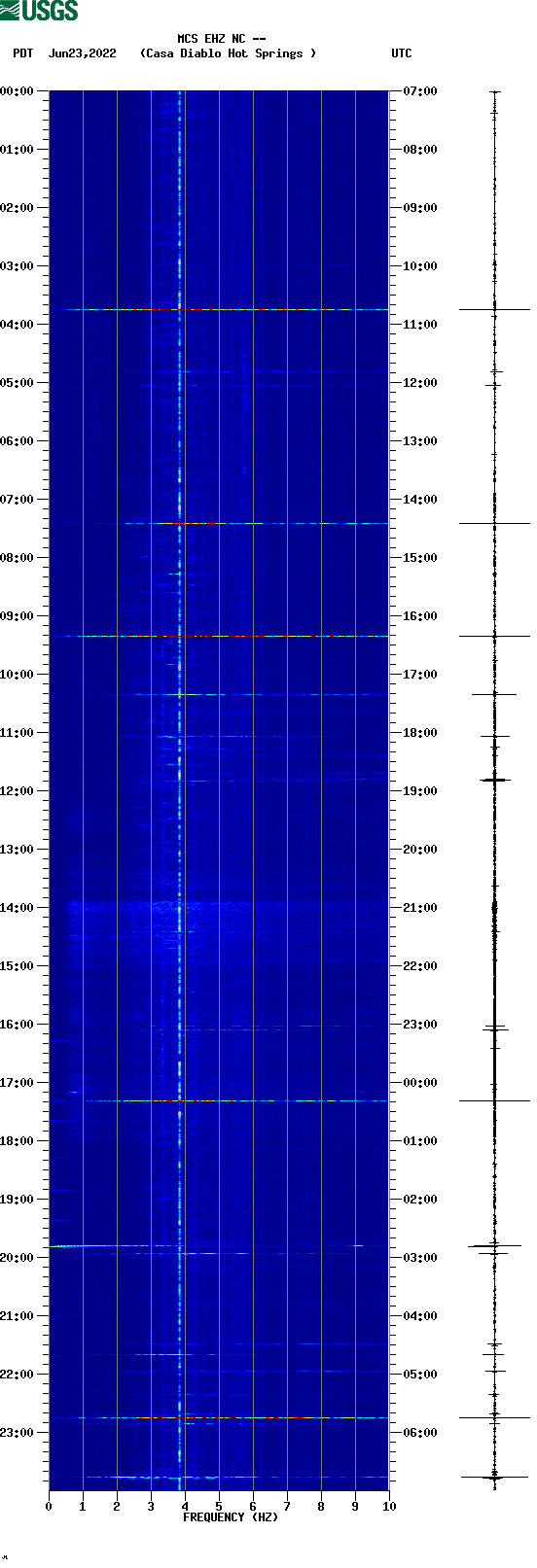This screenshot has width=537, height=1568.
Task: Click PDT time label '23:00'
Action: coord(18,1433)
